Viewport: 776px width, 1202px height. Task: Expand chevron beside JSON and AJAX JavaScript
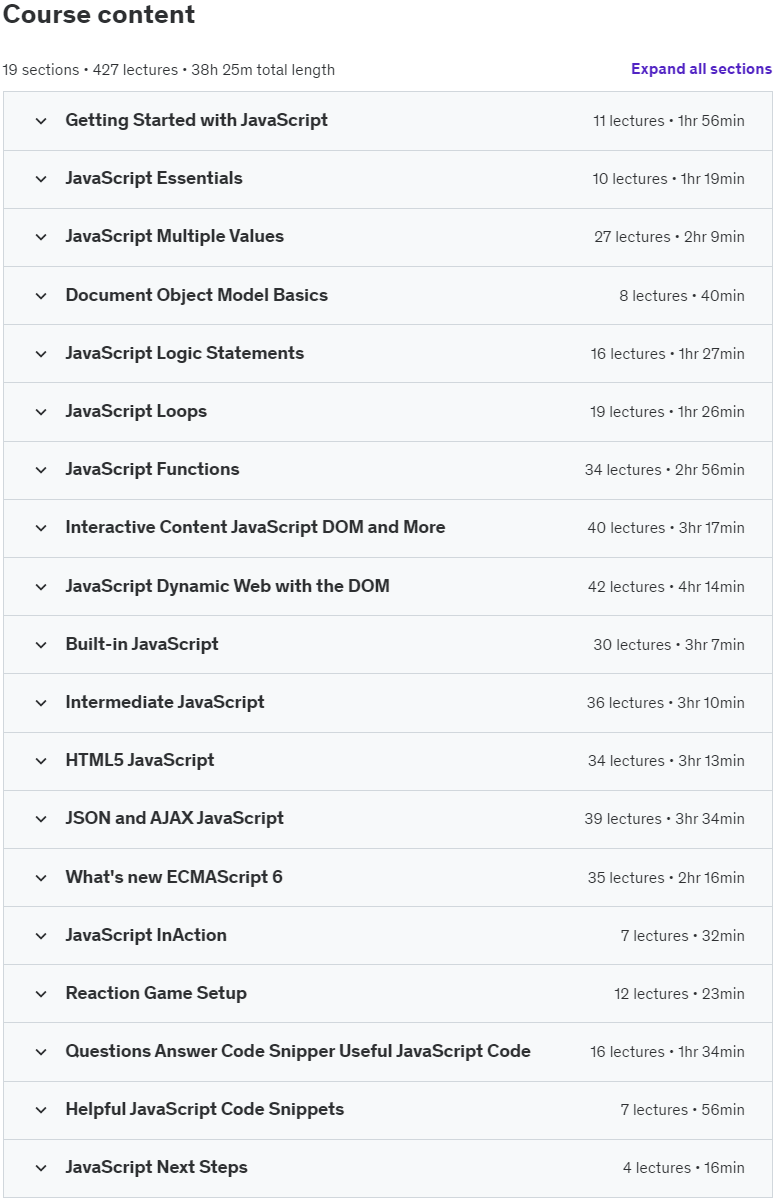pos(41,819)
